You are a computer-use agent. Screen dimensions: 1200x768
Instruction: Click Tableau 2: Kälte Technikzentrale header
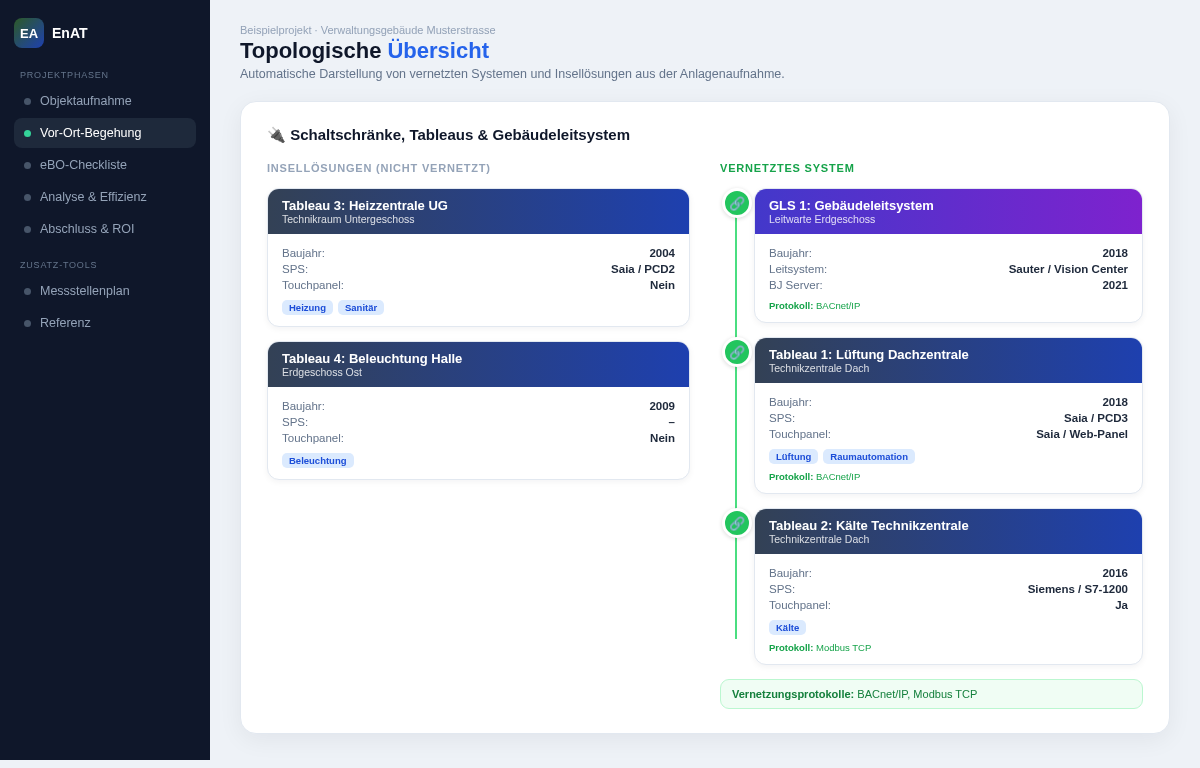point(948,532)
